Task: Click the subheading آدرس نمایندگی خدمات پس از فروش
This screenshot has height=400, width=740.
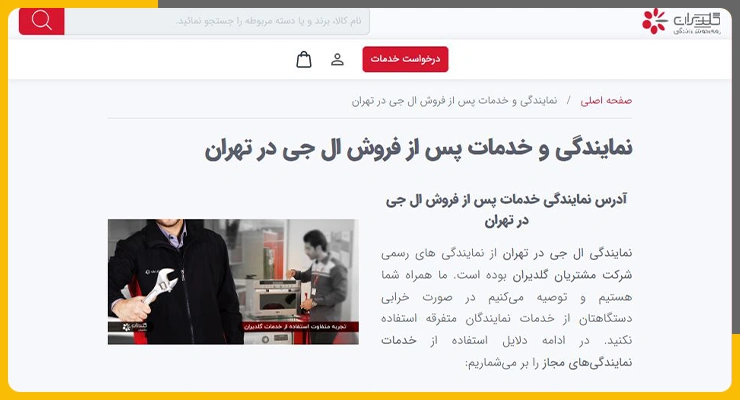Action: [x=506, y=210]
